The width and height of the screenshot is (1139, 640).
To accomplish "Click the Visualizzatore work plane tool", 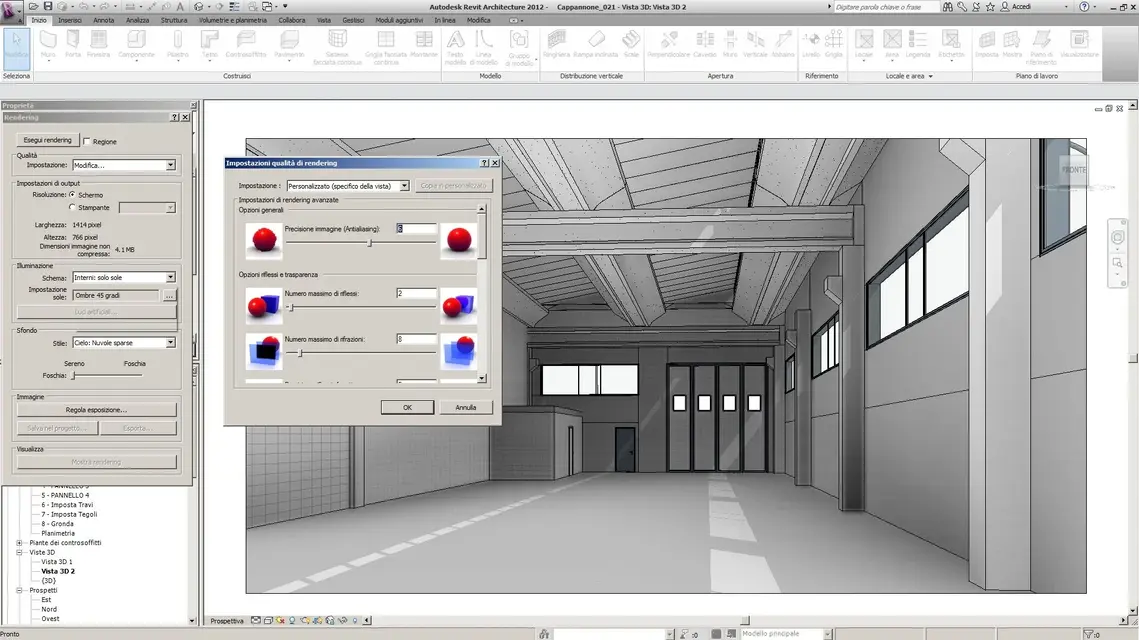I will click(x=1079, y=45).
